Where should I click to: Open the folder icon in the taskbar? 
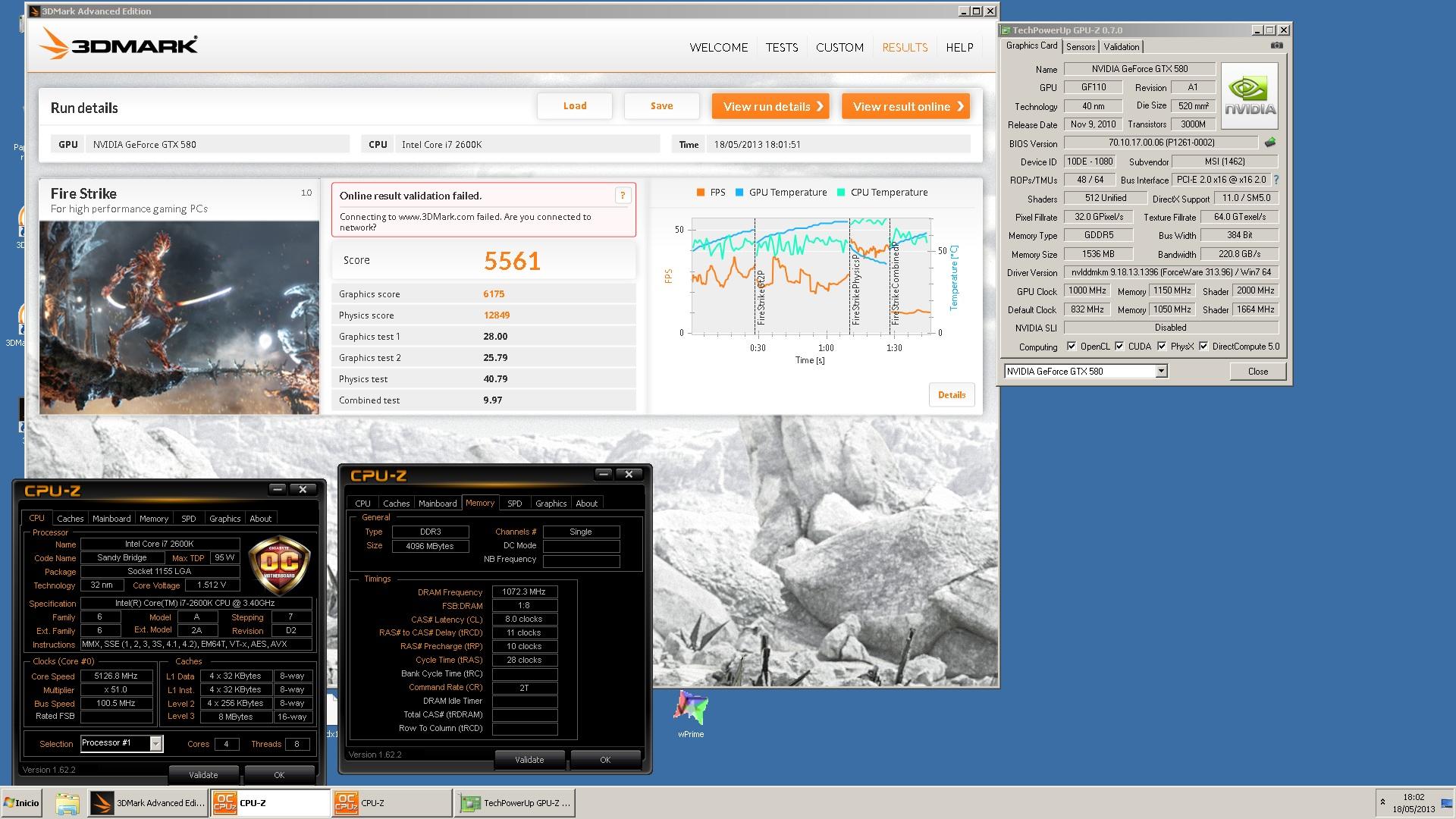click(x=67, y=803)
